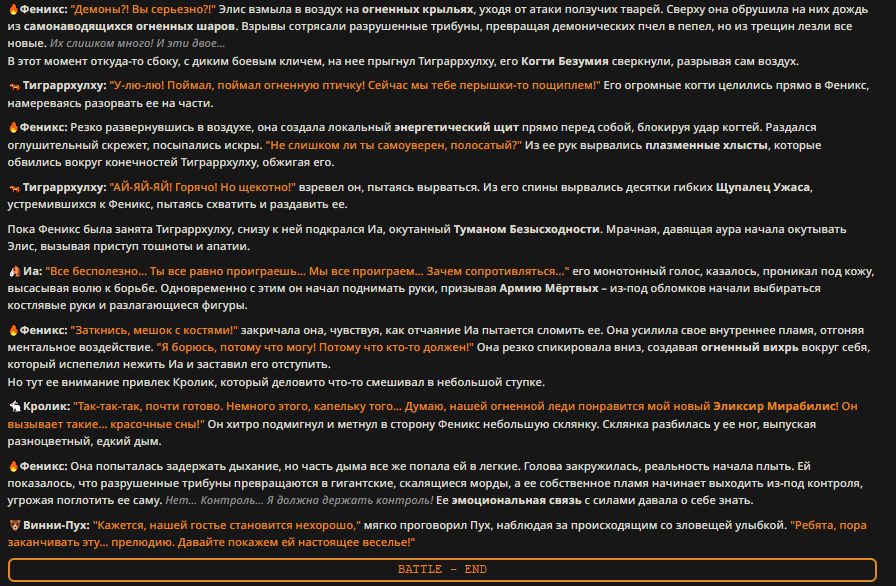The width and height of the screenshot is (896, 586).
Task: Click the rabbit emoji next to Кролик
Action: 15,407
